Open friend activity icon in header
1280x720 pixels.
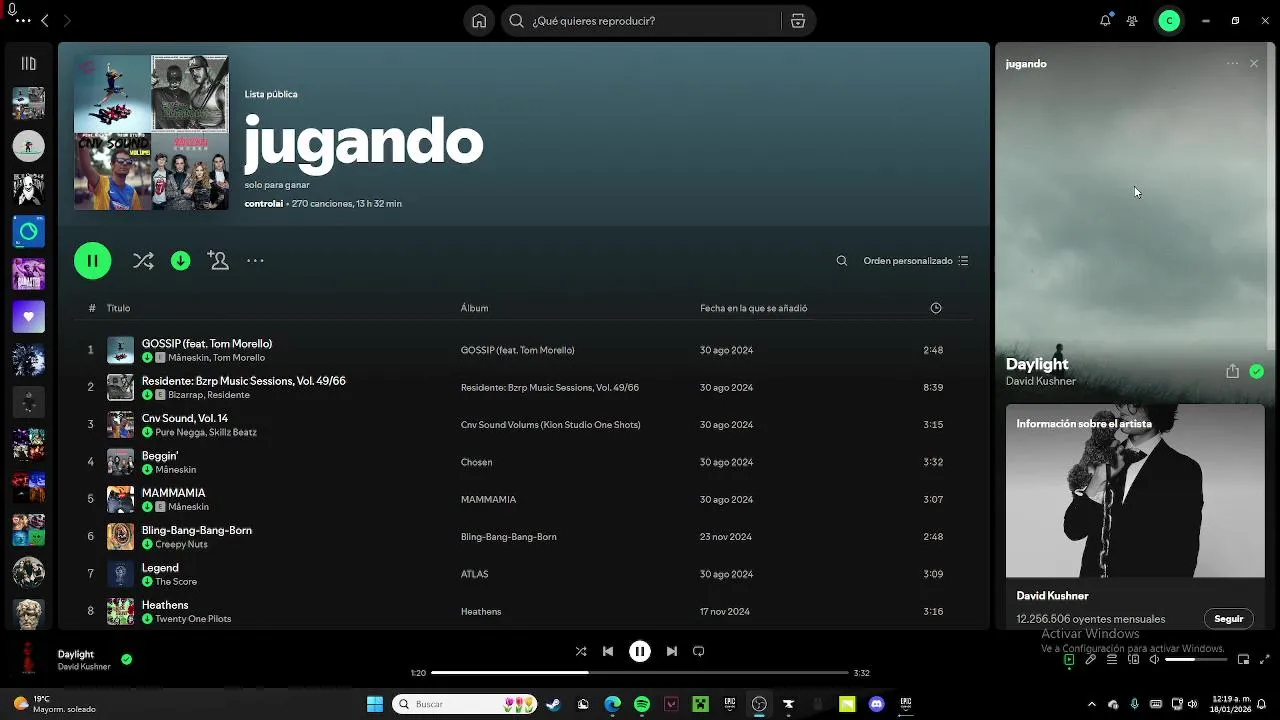pos(1132,21)
